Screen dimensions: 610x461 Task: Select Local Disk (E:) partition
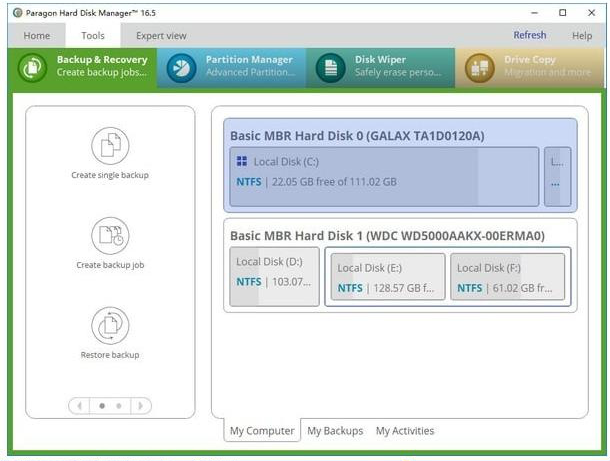tap(385, 277)
